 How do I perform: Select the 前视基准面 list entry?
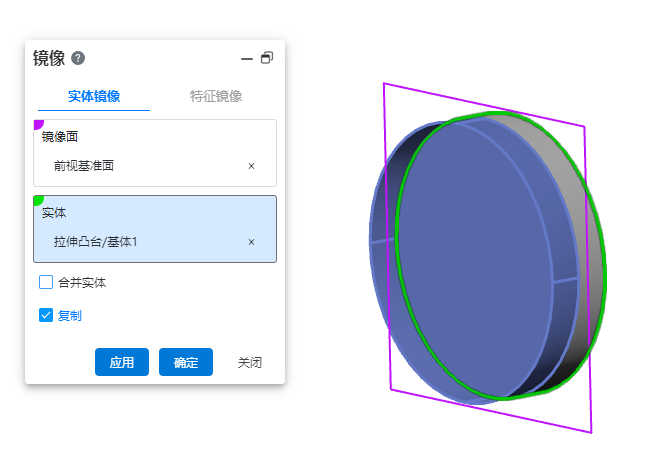pyautogui.click(x=85, y=166)
